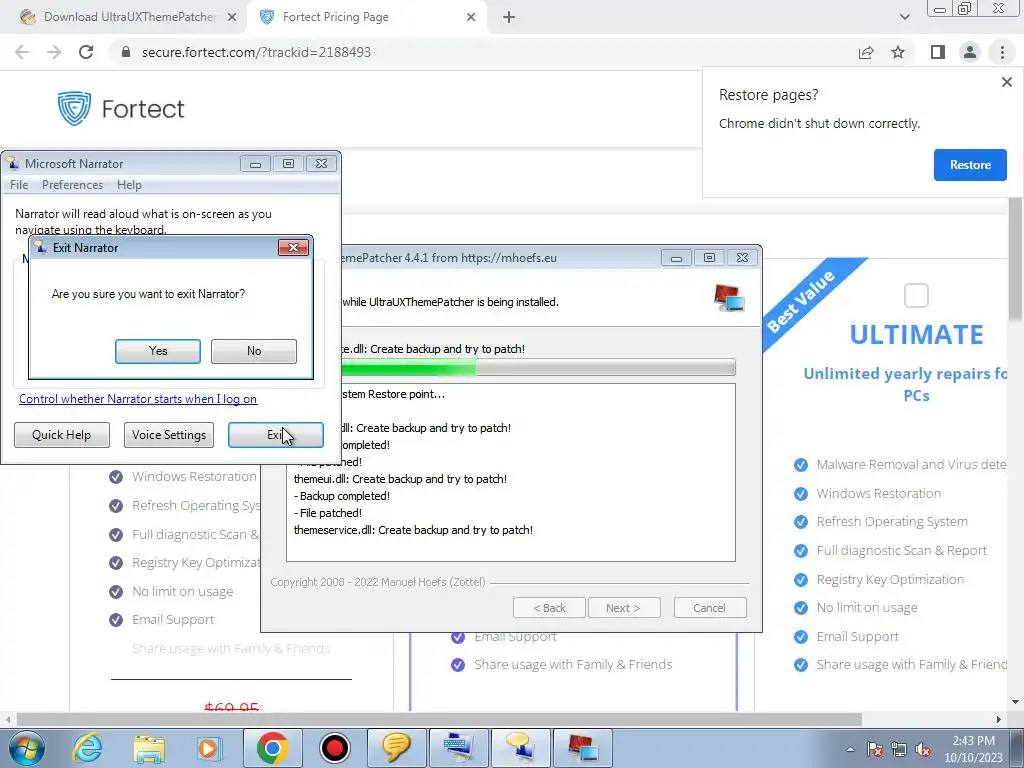Click Full diagnostic Scan & Report text
Screen dimensions: 1024x768
click(x=901, y=551)
